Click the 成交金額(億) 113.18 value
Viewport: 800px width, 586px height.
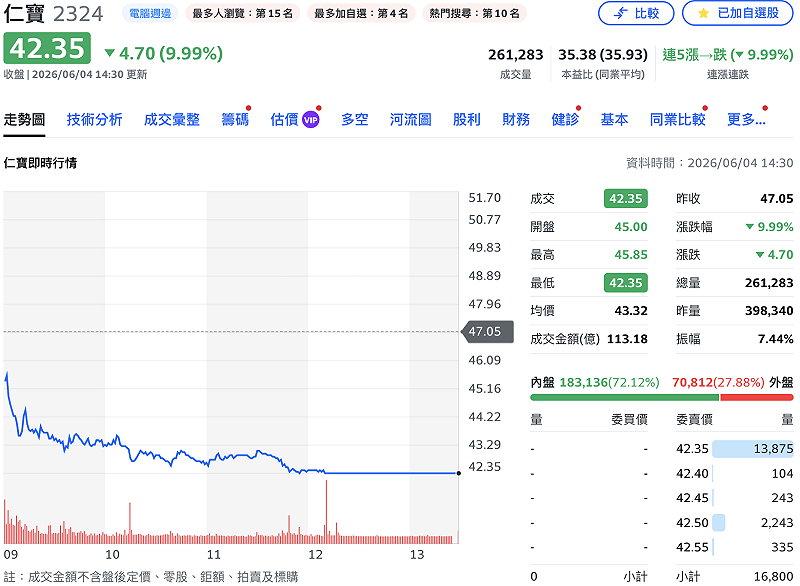[x=627, y=339]
